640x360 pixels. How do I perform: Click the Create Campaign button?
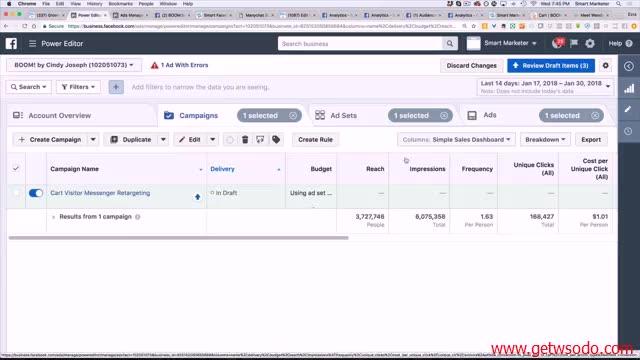pos(50,140)
